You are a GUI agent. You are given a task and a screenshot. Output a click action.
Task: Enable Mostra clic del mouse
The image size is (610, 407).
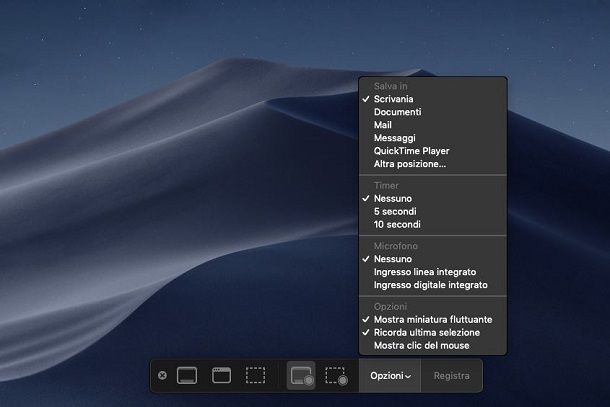[433, 346]
